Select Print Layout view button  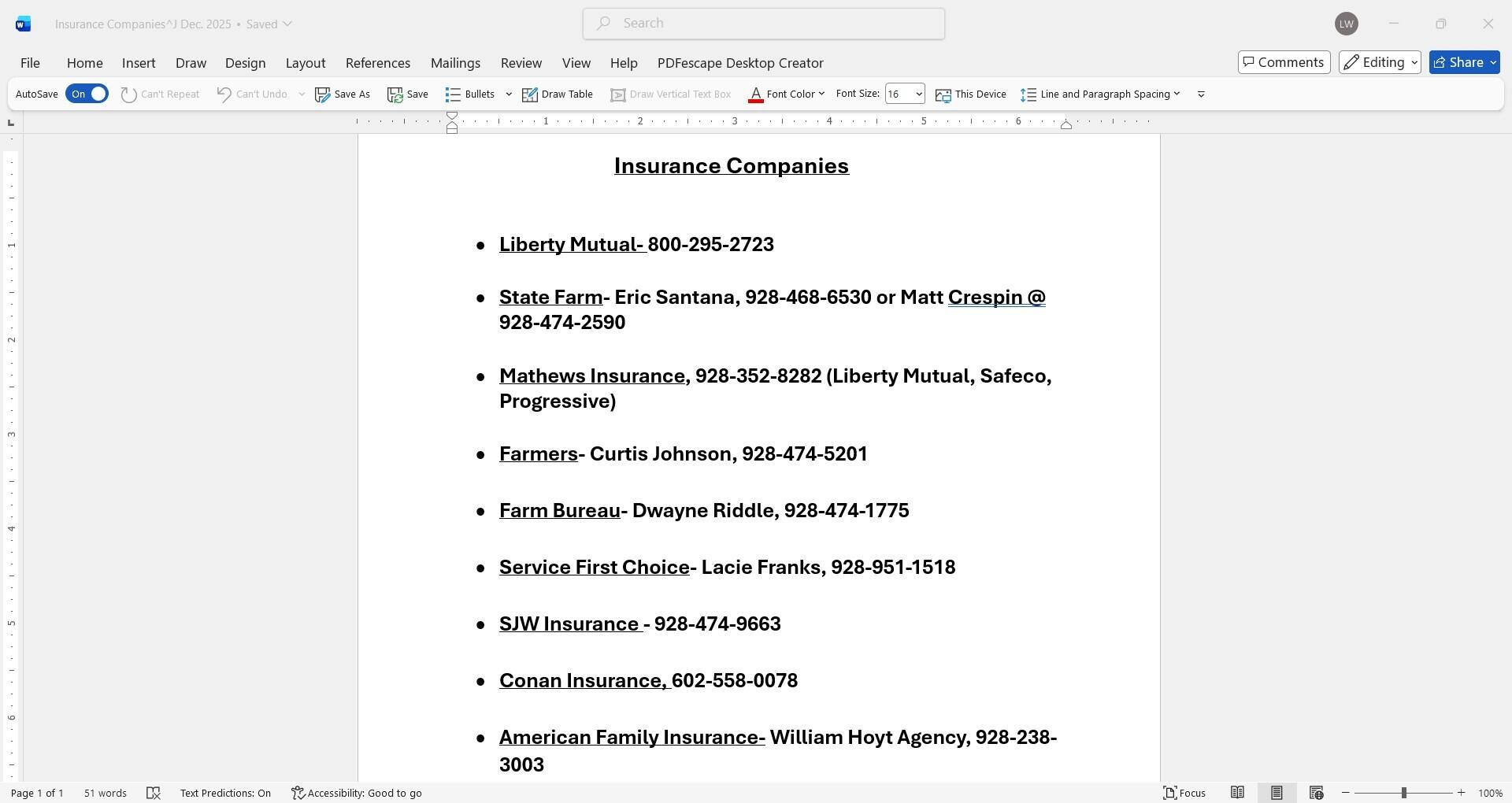[1277, 793]
